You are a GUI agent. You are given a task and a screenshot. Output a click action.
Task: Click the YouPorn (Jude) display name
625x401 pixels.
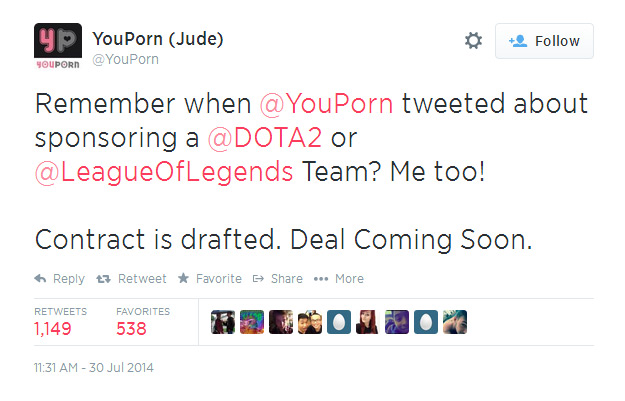158,39
